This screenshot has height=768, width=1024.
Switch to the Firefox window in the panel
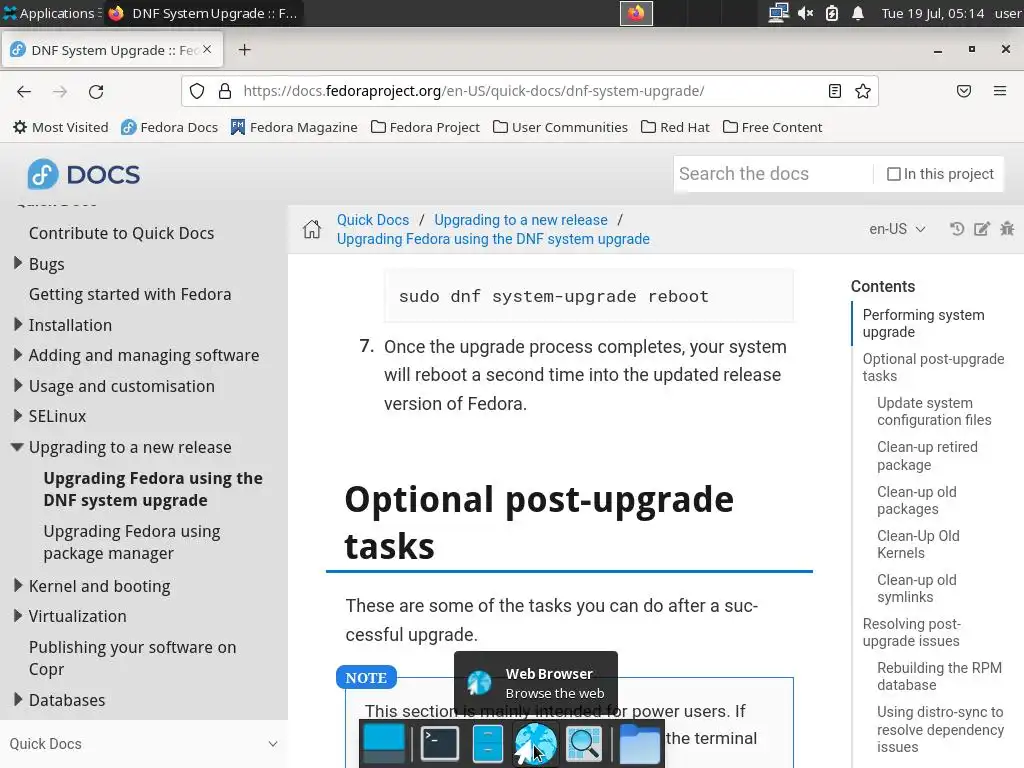[x=202, y=13]
